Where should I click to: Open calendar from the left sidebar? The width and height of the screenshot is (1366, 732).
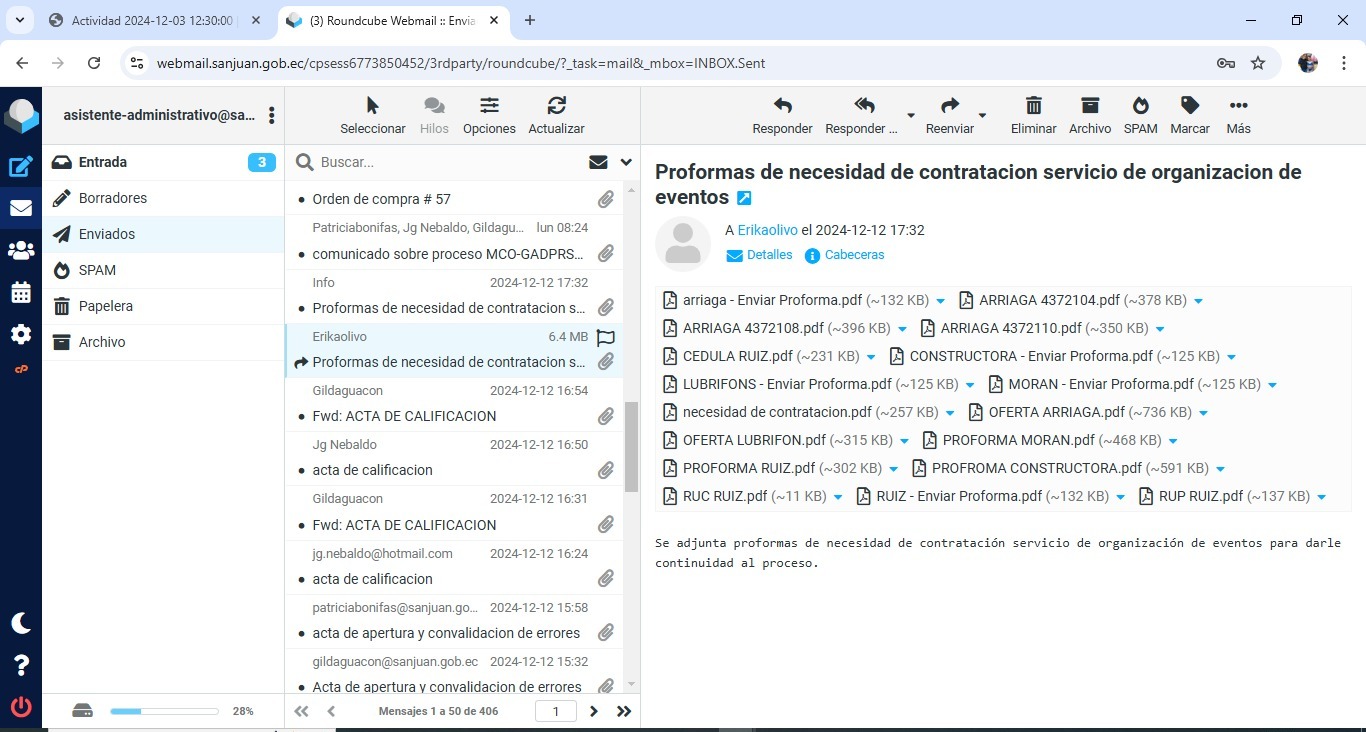tap(21, 293)
